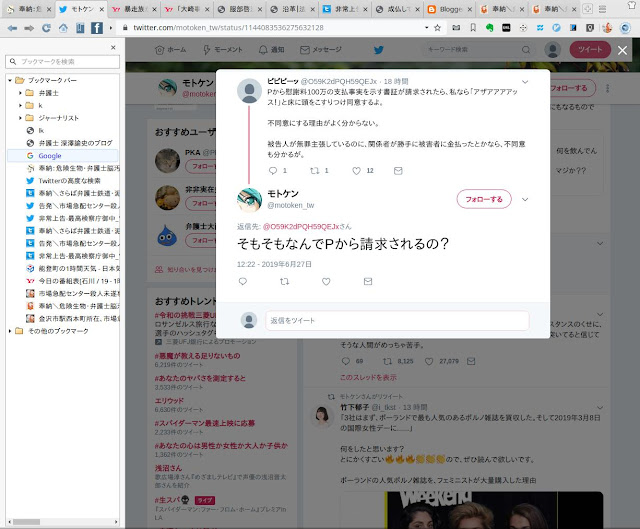Open 通知 notifications in navigation
This screenshot has height=529, width=640.
[271, 50]
